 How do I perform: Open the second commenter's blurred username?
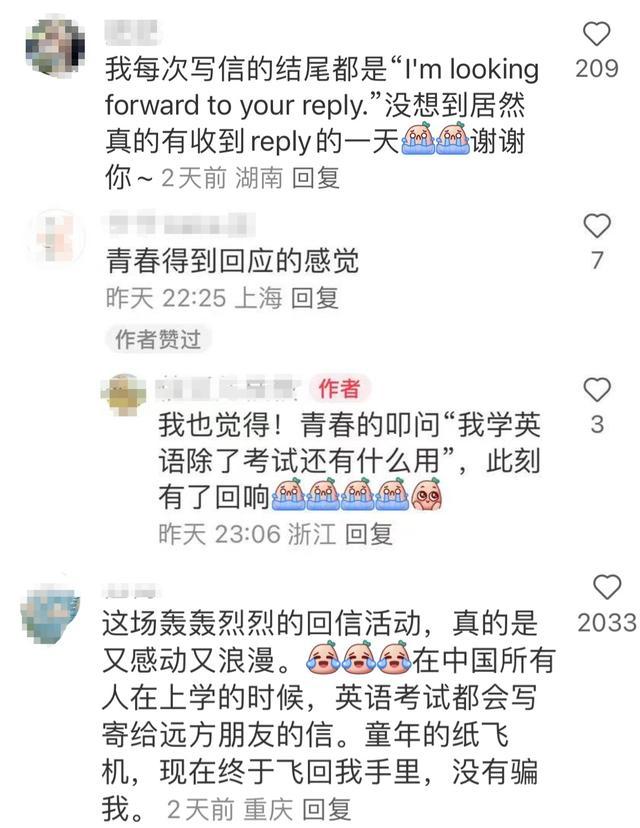click(180, 224)
